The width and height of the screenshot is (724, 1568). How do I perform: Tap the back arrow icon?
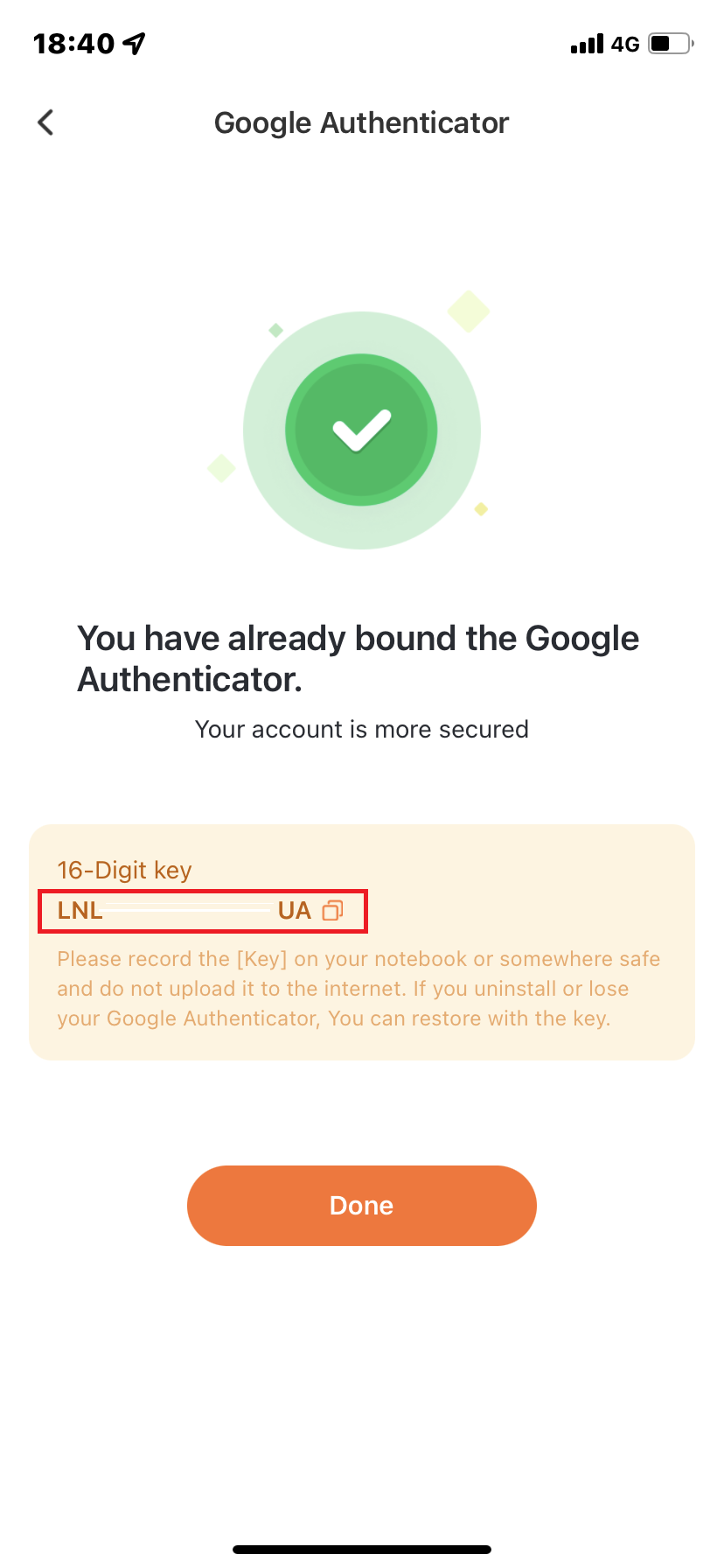(46, 122)
